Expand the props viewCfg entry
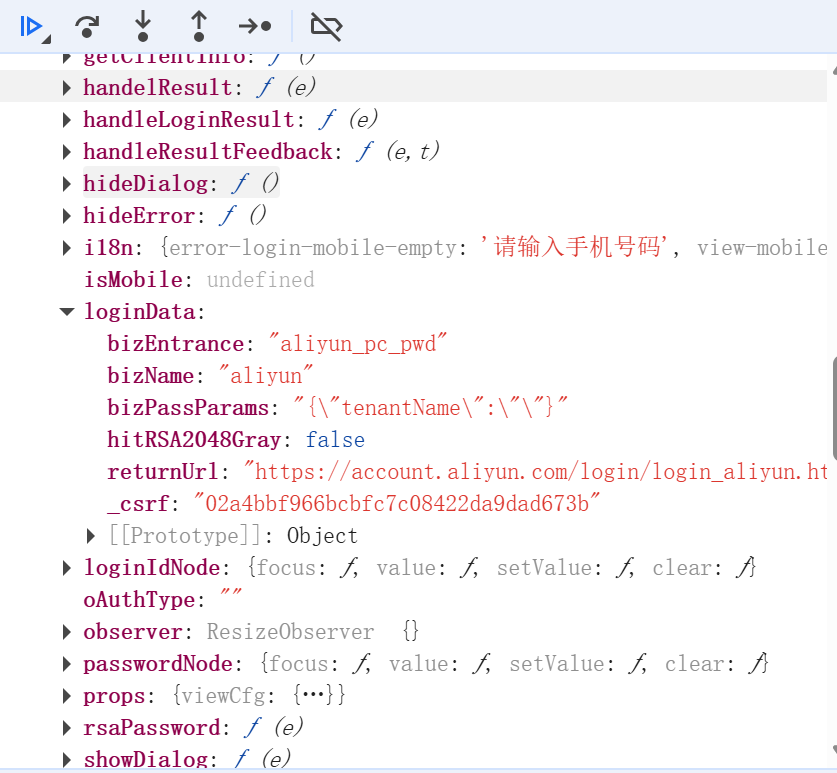The image size is (837, 773). pyautogui.click(x=67, y=696)
